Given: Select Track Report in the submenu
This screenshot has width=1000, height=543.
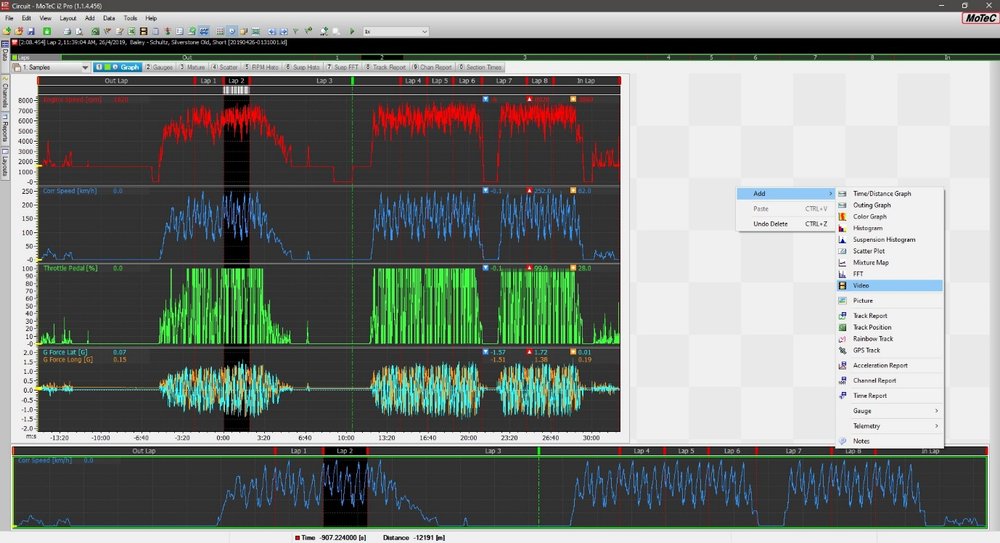Looking at the screenshot, I should click(x=890, y=316).
